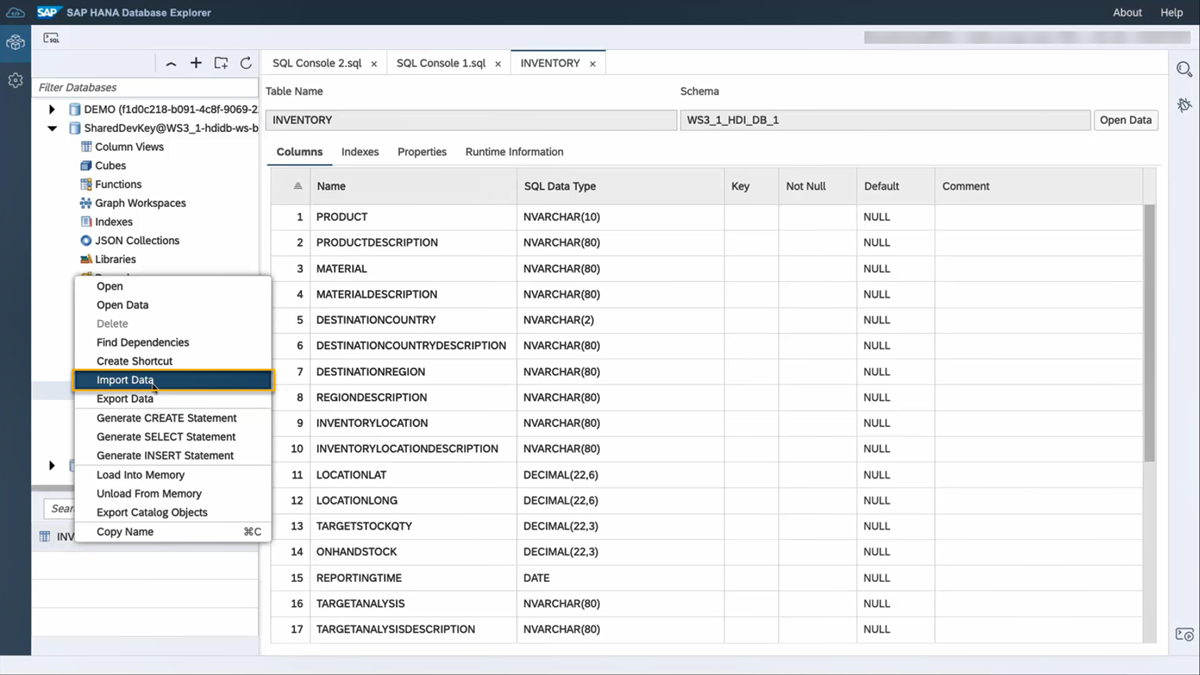Click the Indexes folder icon

(x=86, y=222)
